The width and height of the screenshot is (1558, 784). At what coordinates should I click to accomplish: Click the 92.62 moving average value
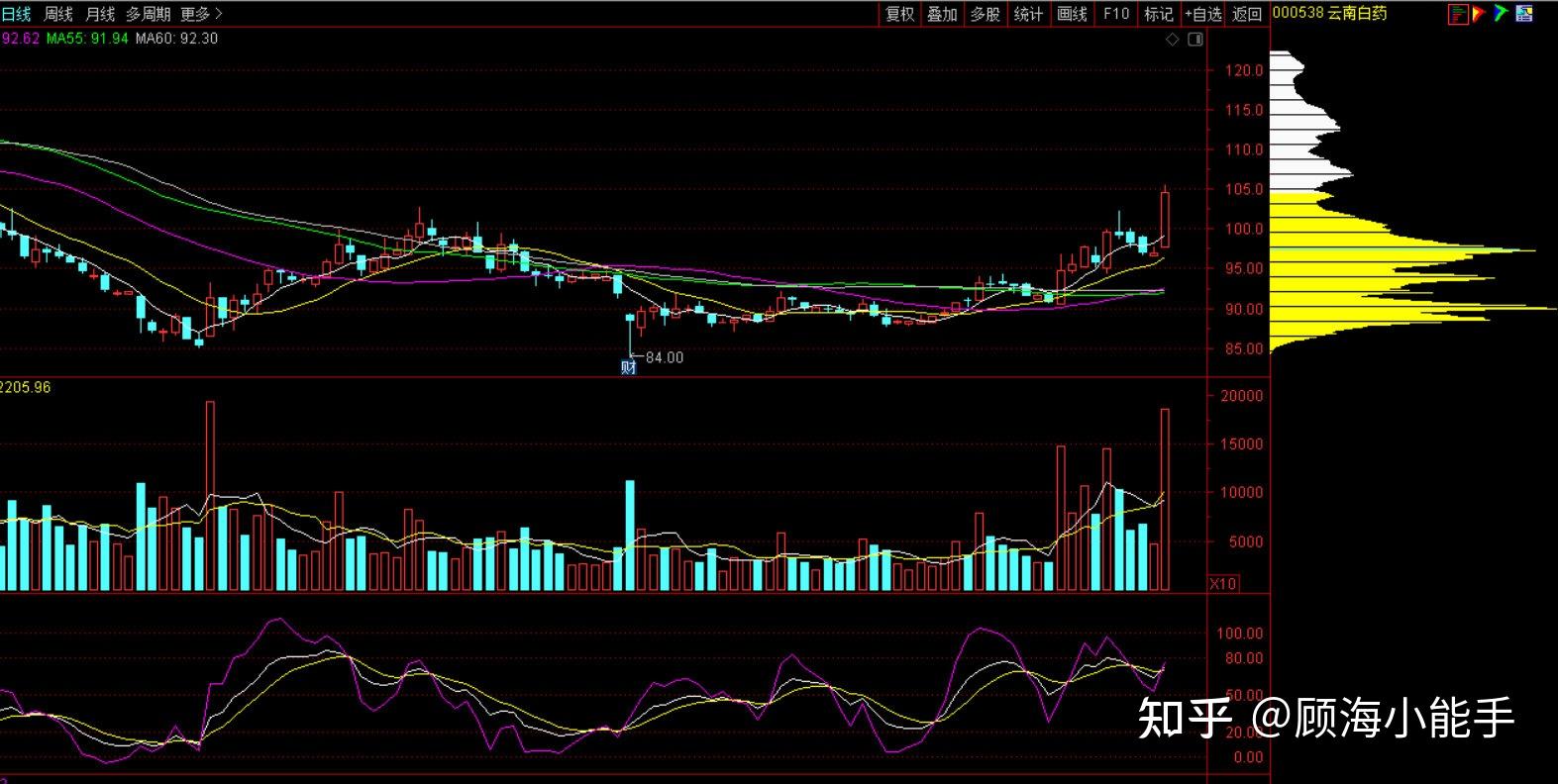pos(20,39)
